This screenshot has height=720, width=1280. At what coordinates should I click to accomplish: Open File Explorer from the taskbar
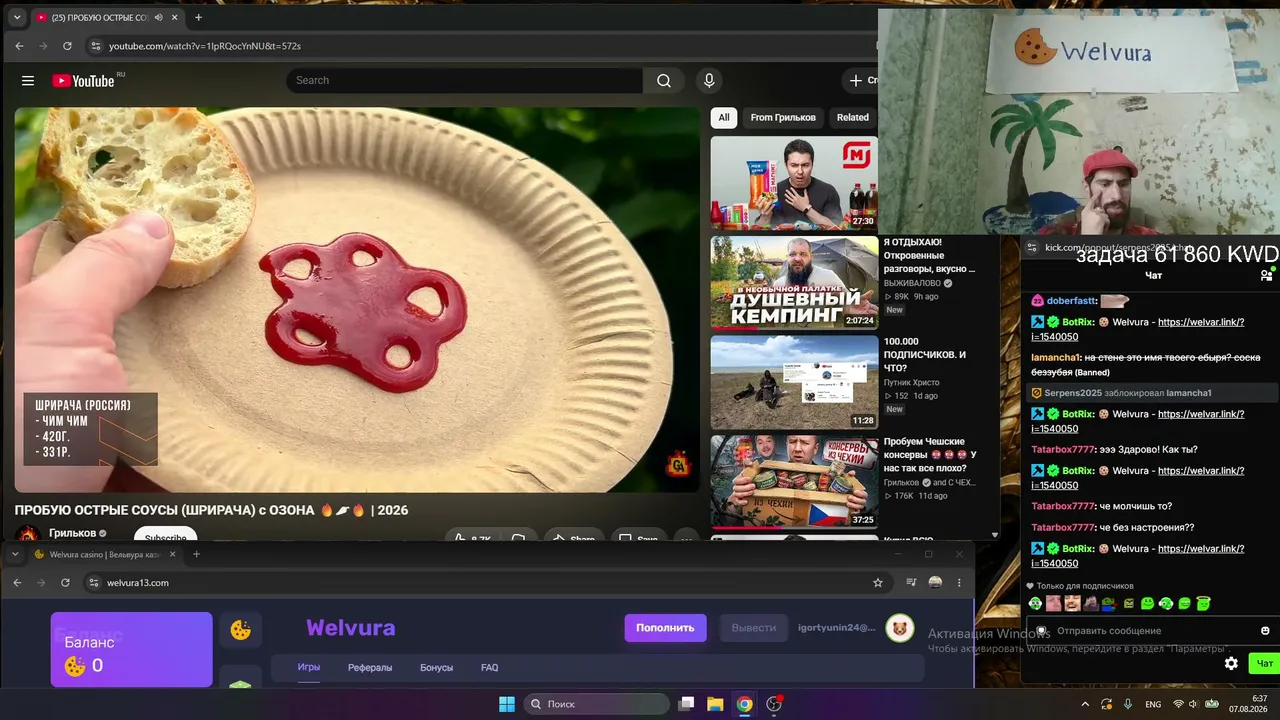point(715,704)
